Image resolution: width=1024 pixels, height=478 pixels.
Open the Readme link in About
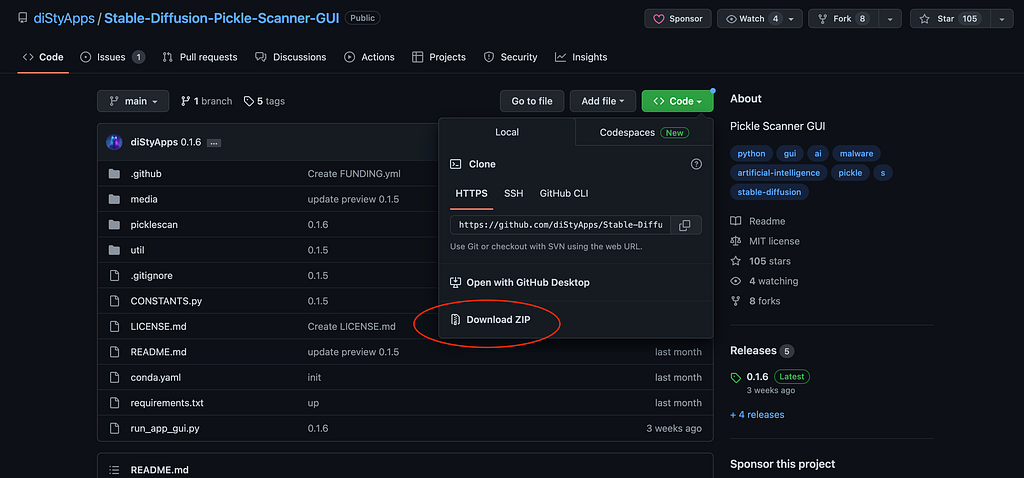tap(758, 221)
